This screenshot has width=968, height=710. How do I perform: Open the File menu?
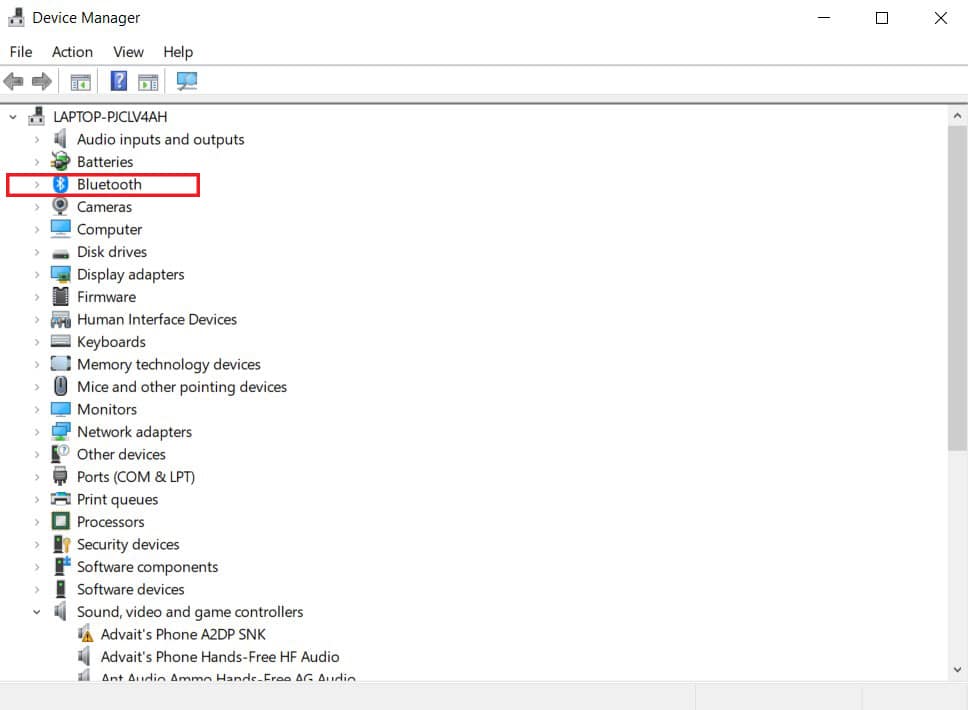click(x=20, y=51)
